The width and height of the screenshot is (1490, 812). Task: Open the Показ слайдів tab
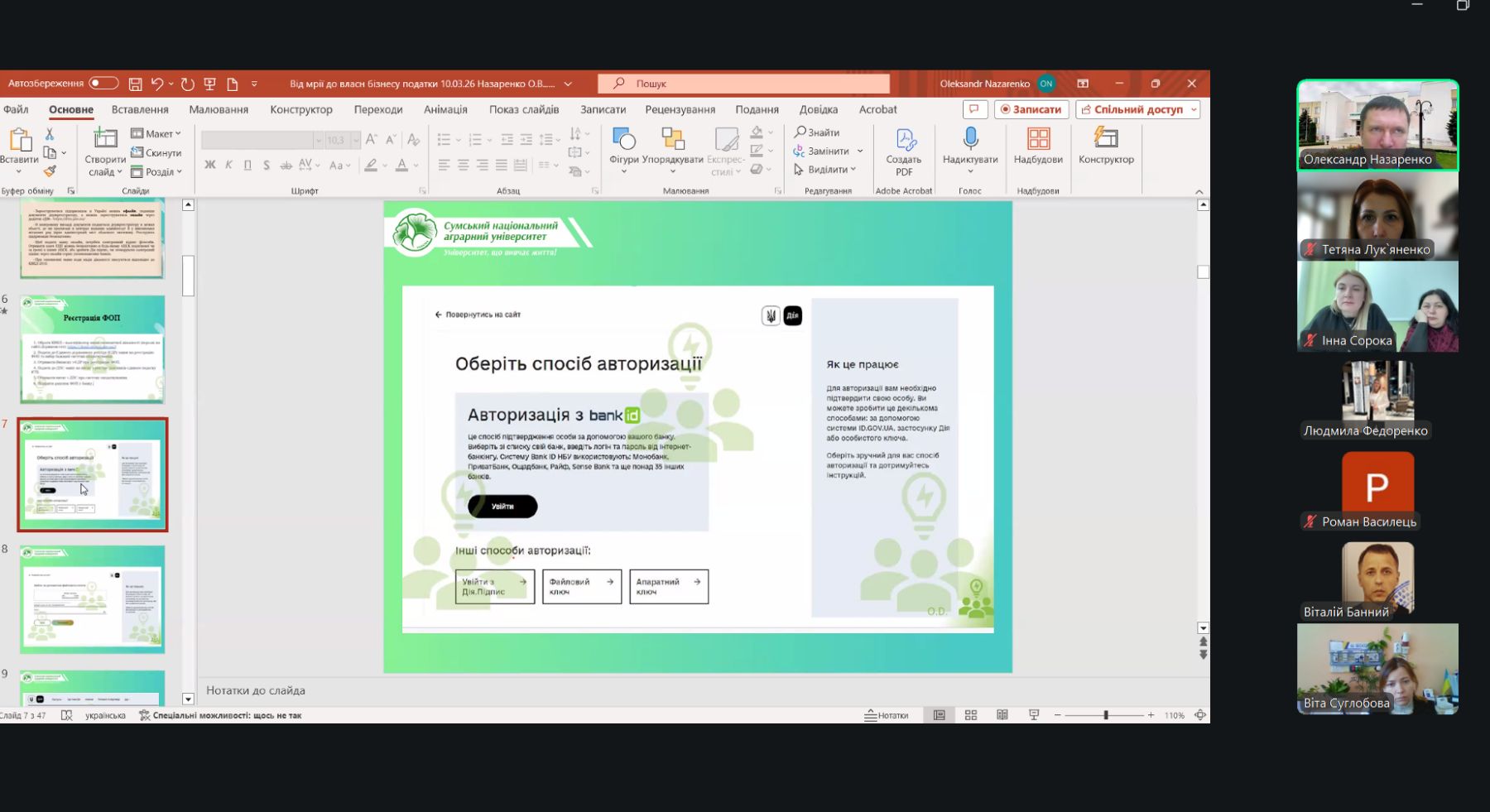(524, 109)
